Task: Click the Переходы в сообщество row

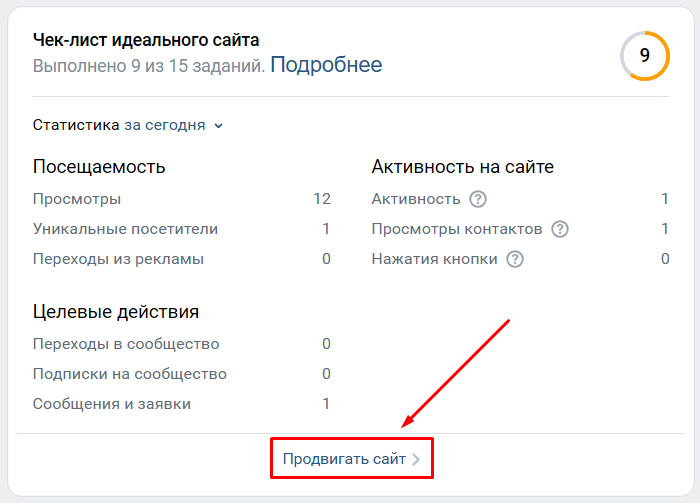Action: [x=182, y=344]
